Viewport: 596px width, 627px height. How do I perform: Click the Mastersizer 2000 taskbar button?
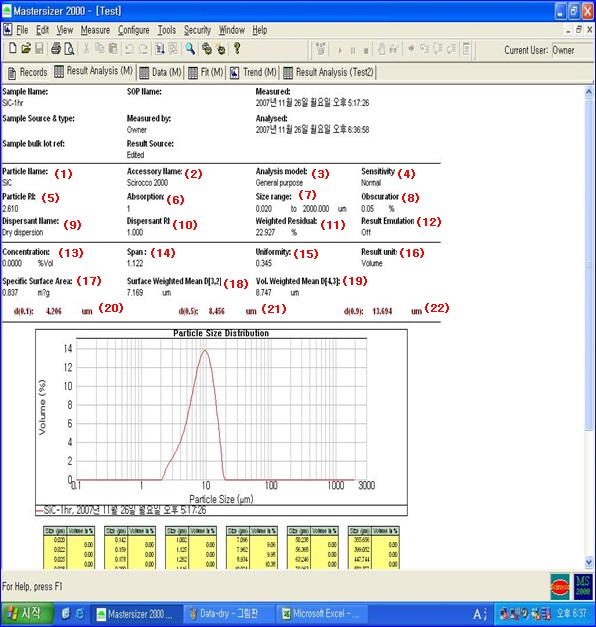pyautogui.click(x=136, y=614)
